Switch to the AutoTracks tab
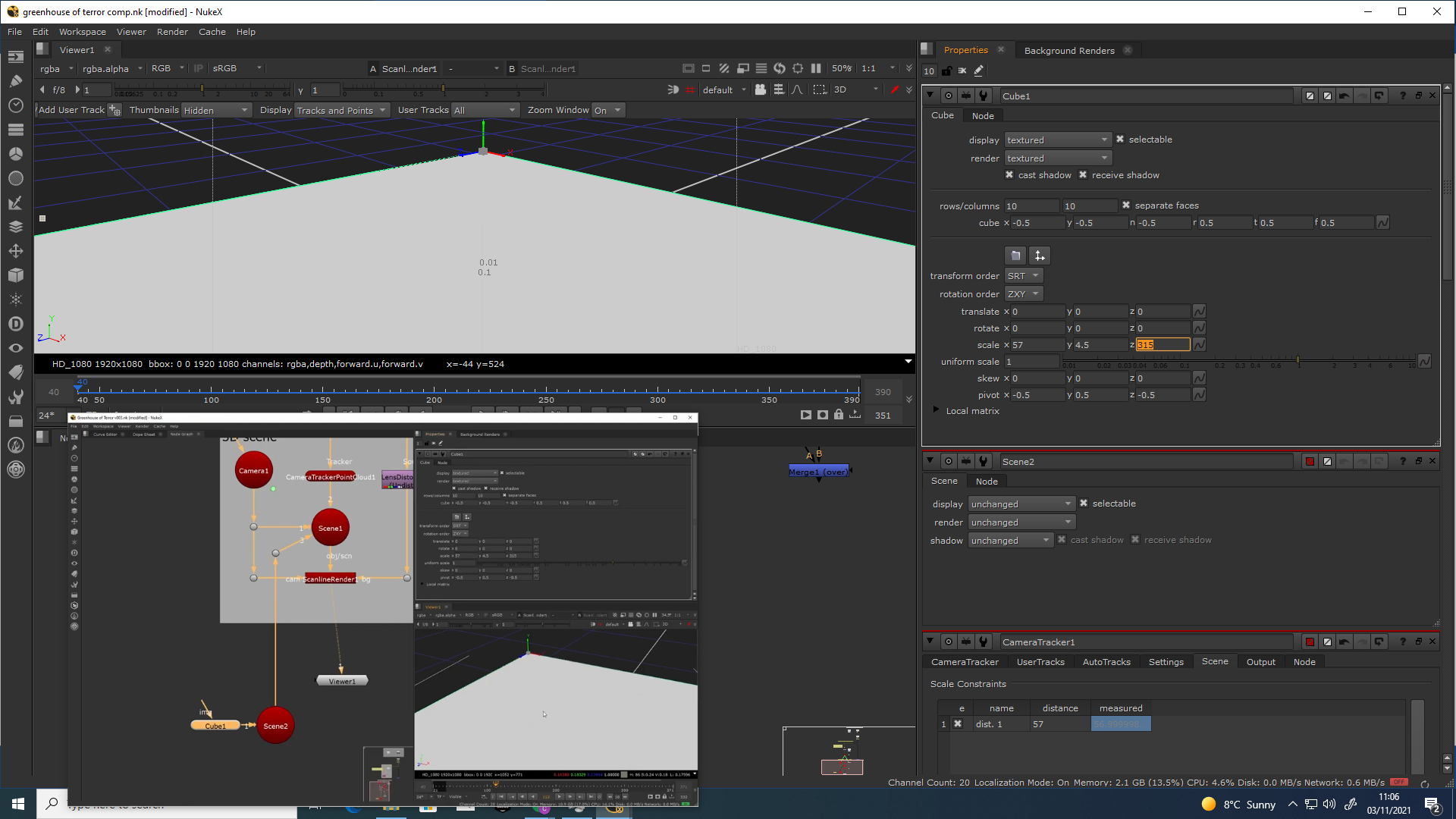Screen dimensions: 1456x819 1106,662
